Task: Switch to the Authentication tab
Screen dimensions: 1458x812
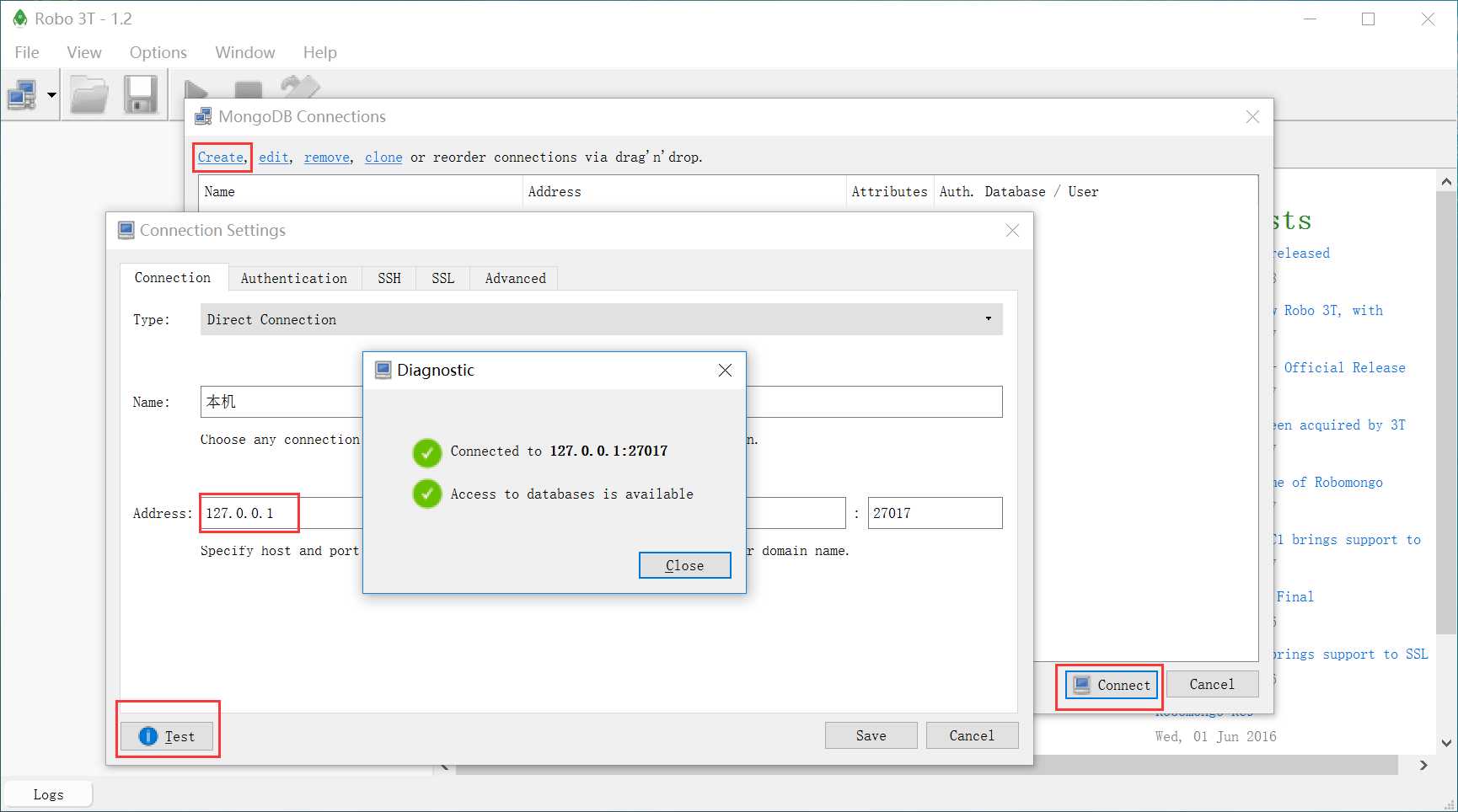Action: pyautogui.click(x=294, y=278)
